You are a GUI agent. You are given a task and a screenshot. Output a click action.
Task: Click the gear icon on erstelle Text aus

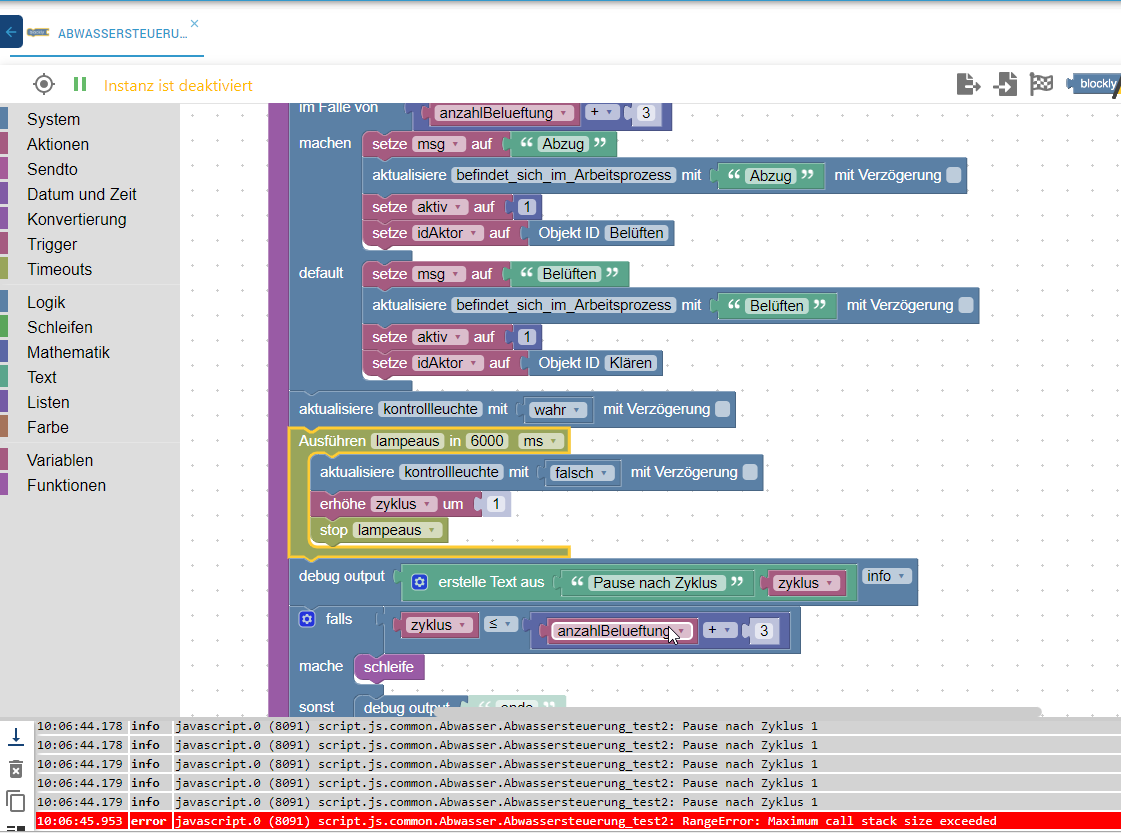pyautogui.click(x=420, y=582)
